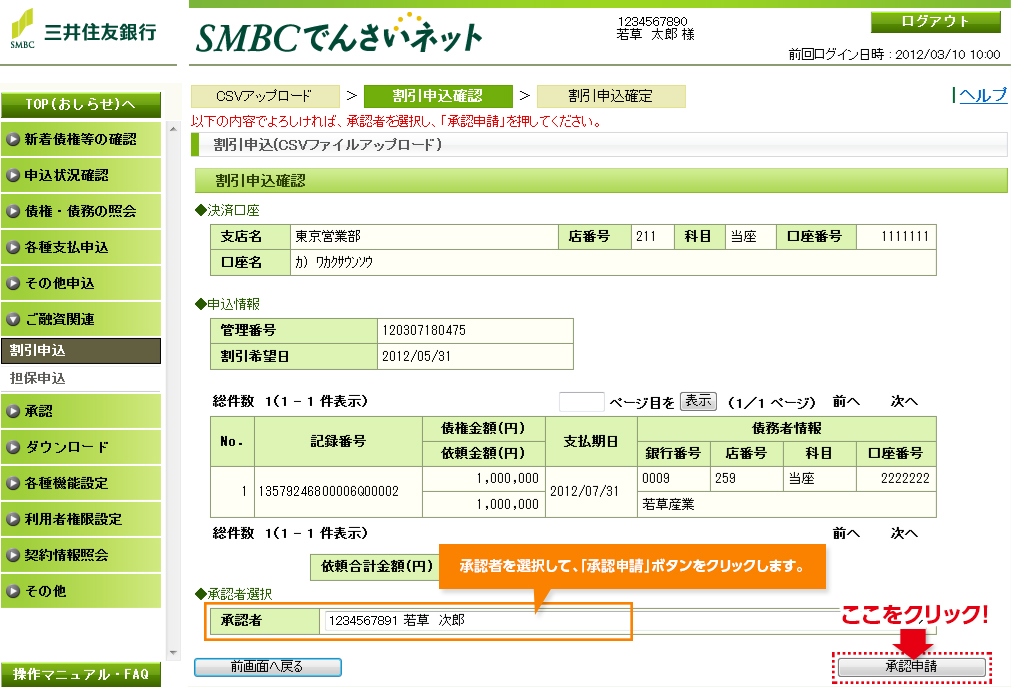The height and width of the screenshot is (690, 1012).
Task: Click 支払期日 value 2012/07/31
Action: [584, 491]
